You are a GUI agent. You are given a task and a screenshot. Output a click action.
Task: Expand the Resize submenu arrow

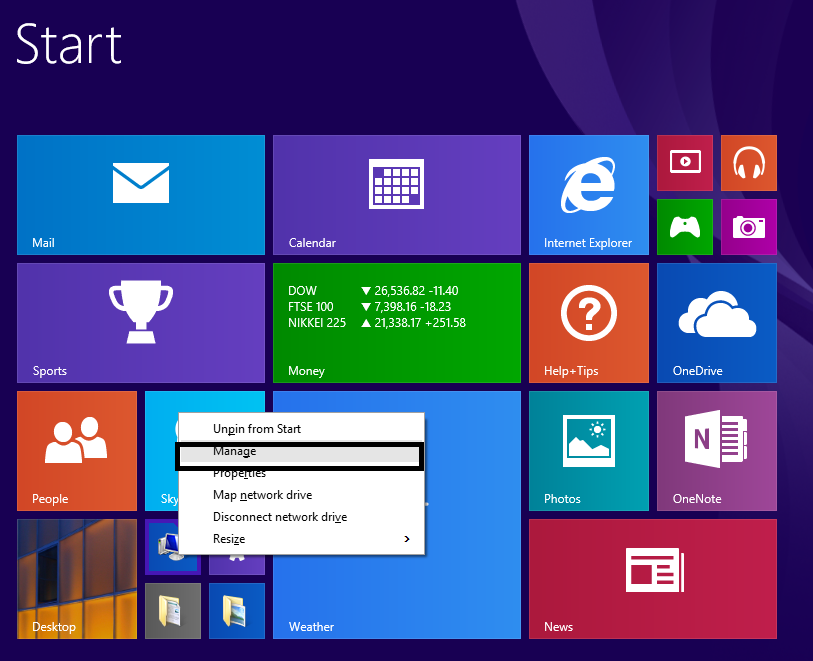click(407, 539)
